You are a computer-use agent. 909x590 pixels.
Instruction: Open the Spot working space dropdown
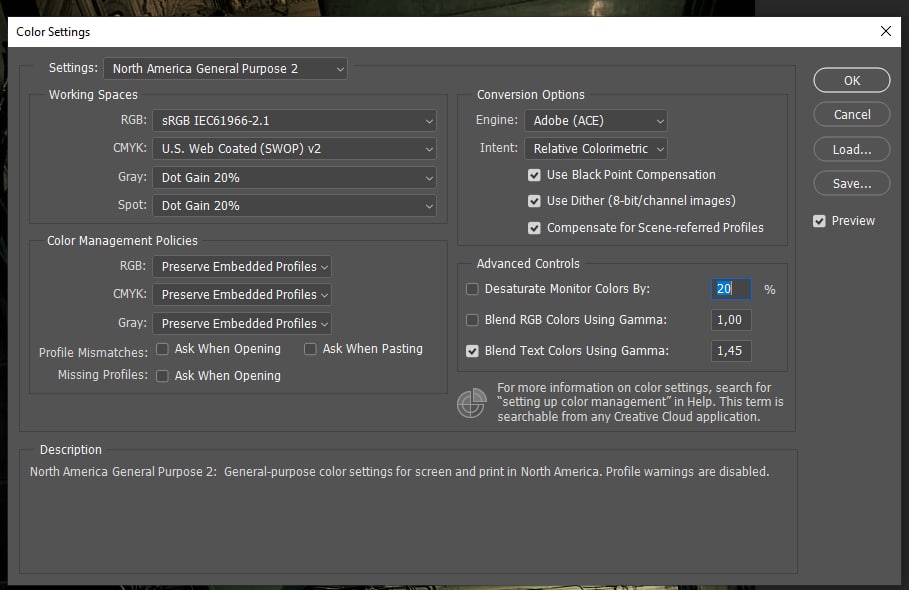(294, 205)
